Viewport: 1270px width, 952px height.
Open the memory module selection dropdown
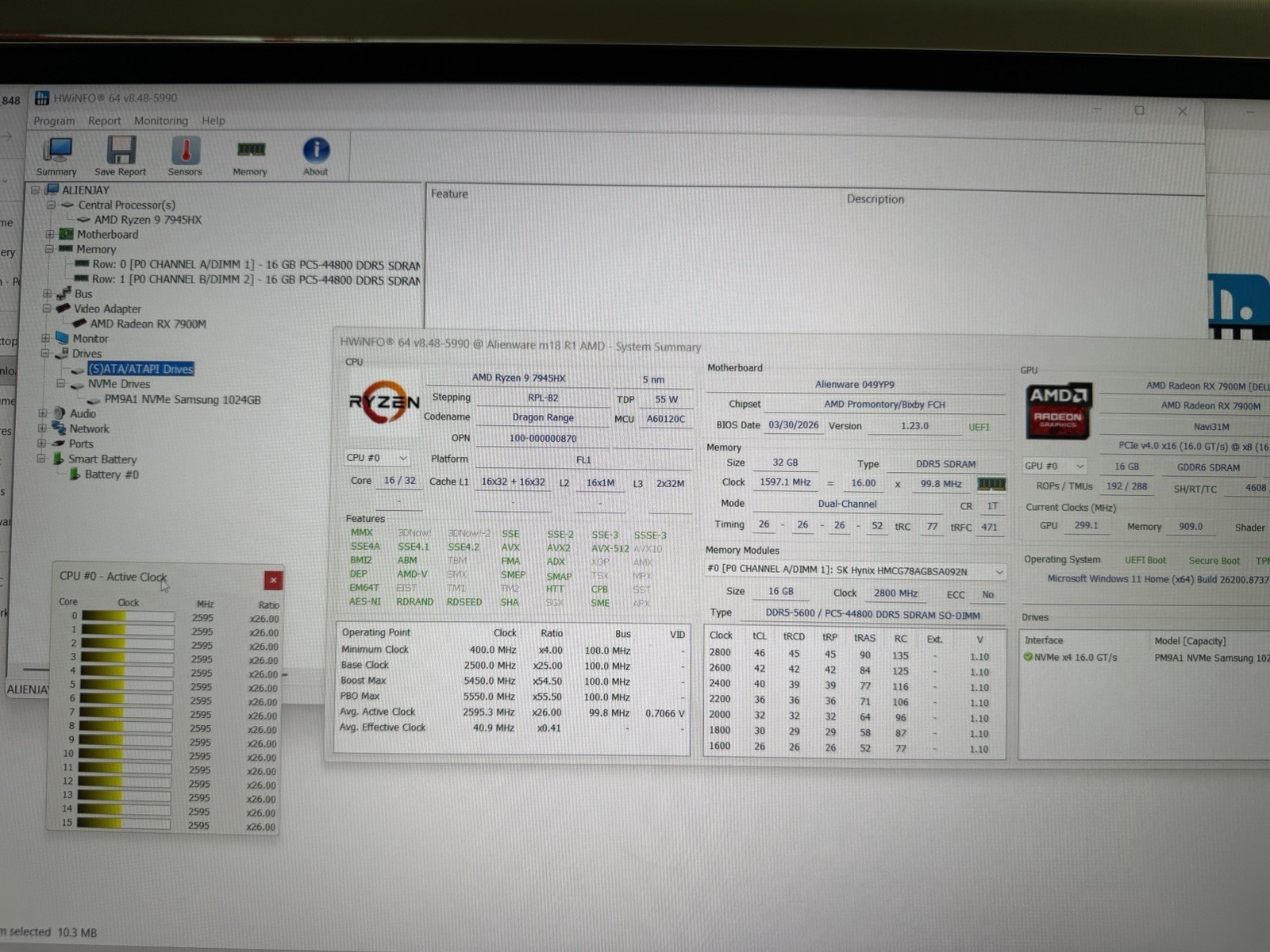(856, 571)
